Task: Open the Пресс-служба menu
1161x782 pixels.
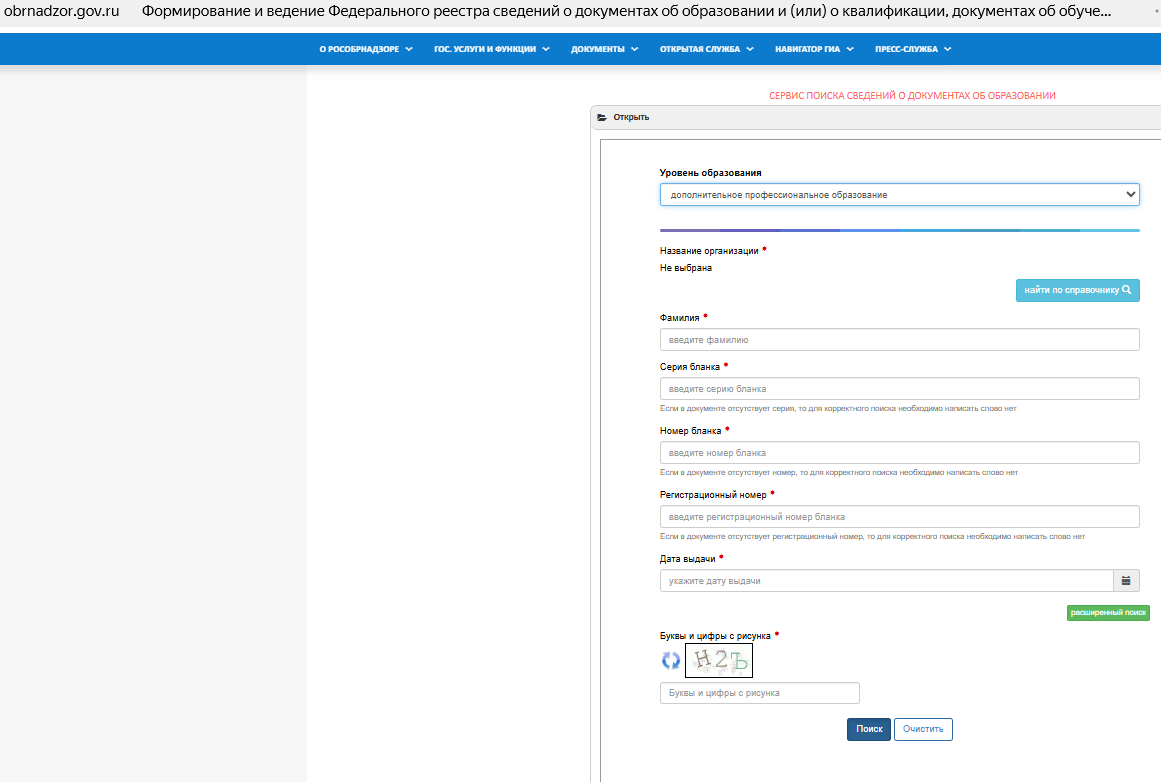Action: coord(913,49)
